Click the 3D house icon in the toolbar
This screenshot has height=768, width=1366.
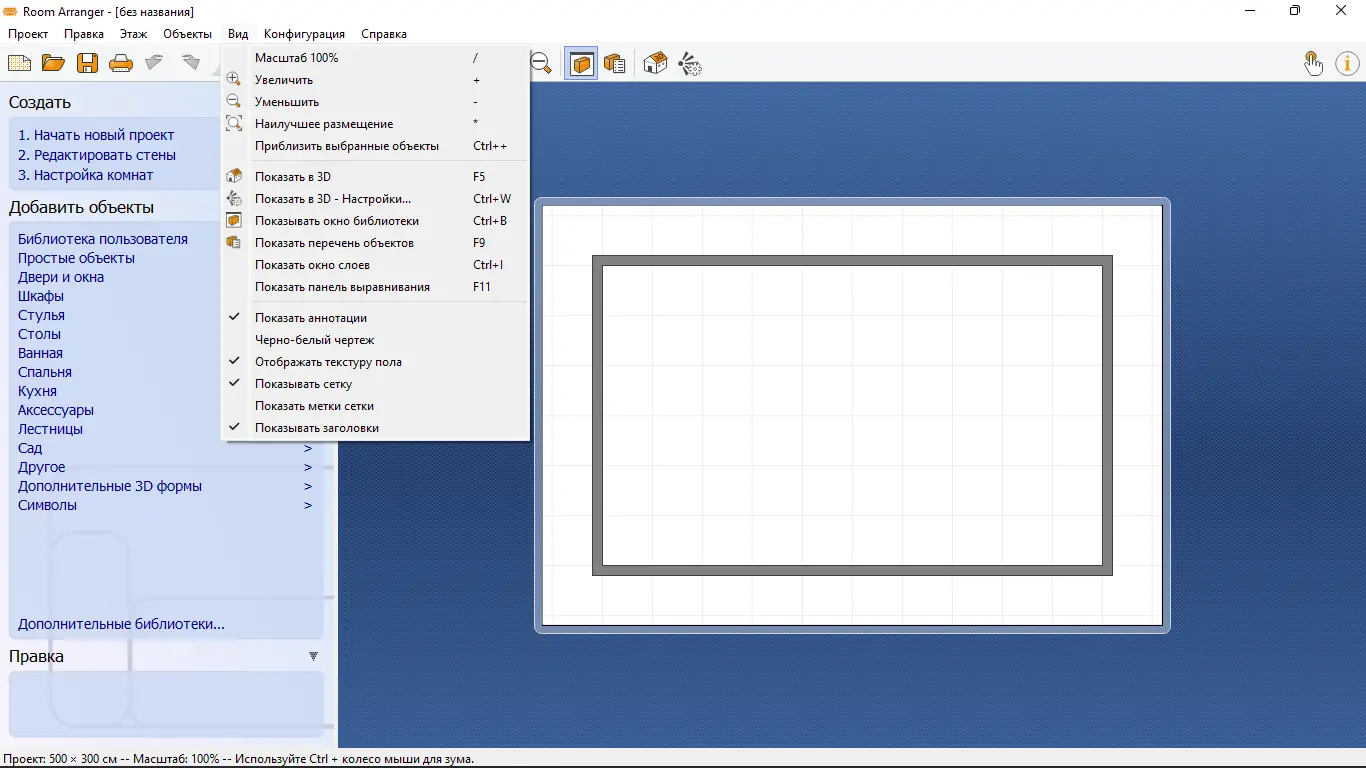coord(655,64)
